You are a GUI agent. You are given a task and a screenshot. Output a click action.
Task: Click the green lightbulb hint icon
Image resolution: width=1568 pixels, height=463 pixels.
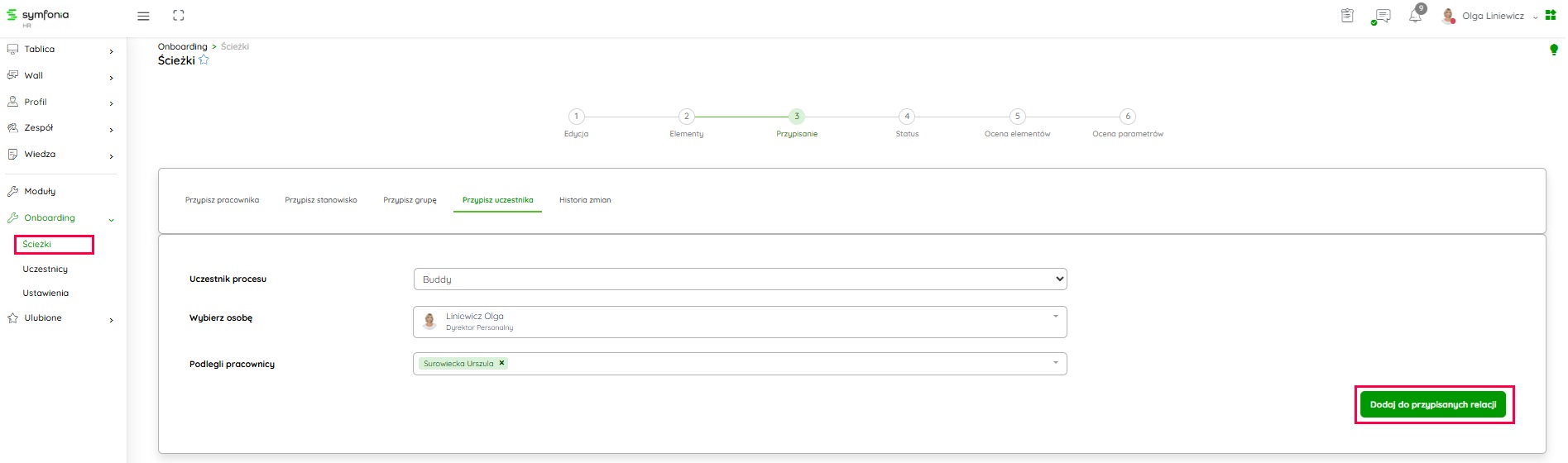click(1553, 50)
